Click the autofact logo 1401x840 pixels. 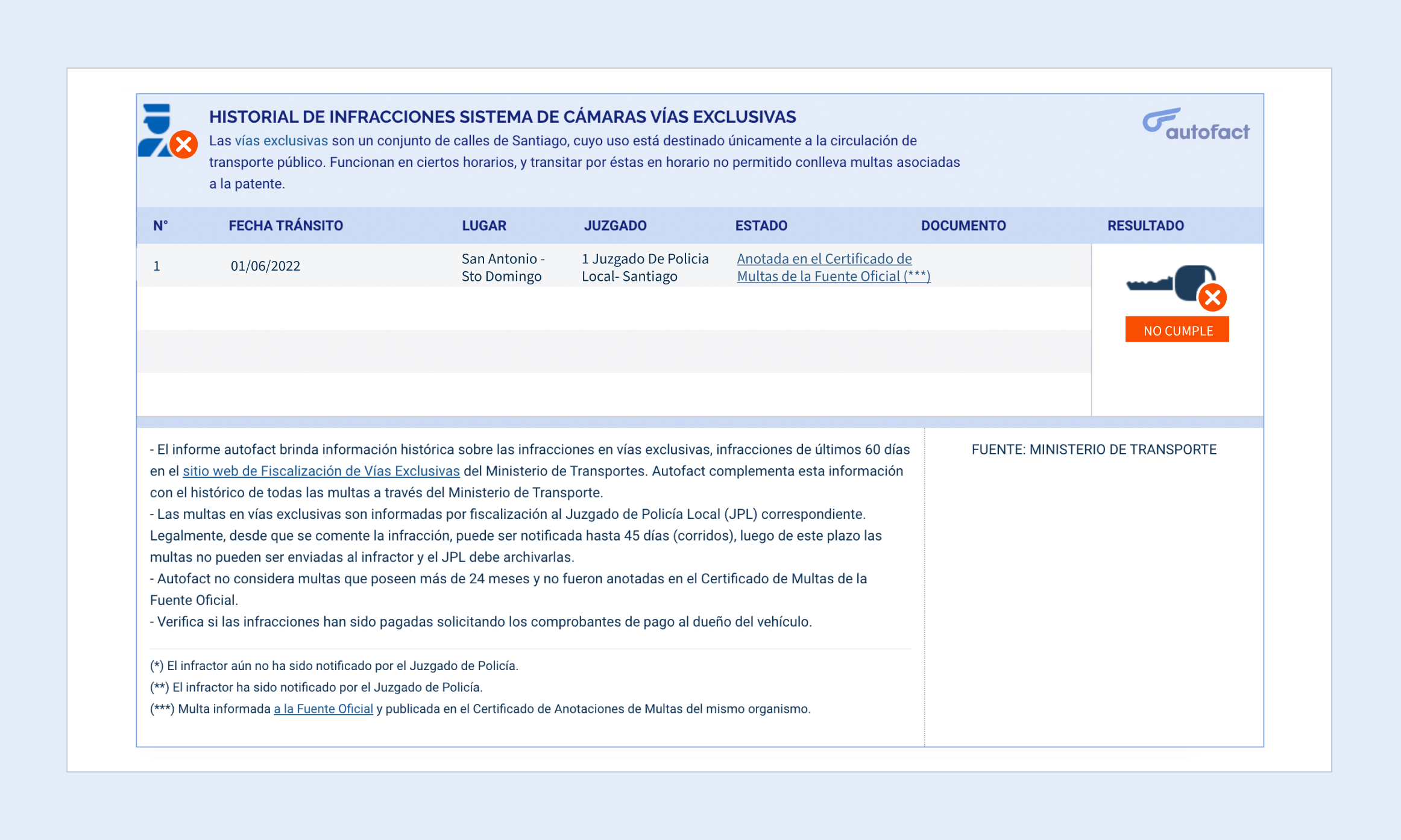coord(1195,124)
